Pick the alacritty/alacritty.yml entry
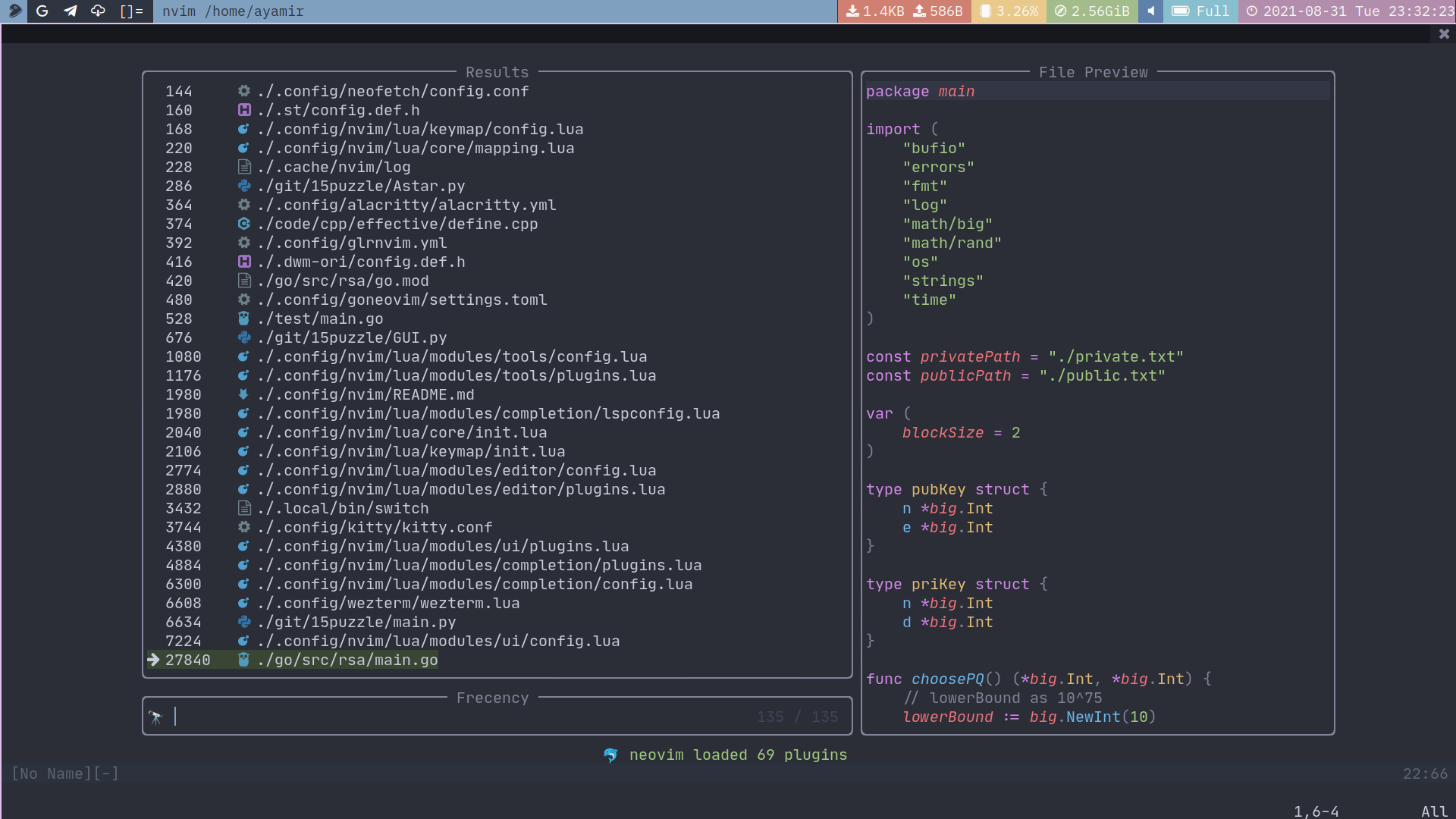Screen dimensions: 1456x819 pyautogui.click(x=406, y=205)
